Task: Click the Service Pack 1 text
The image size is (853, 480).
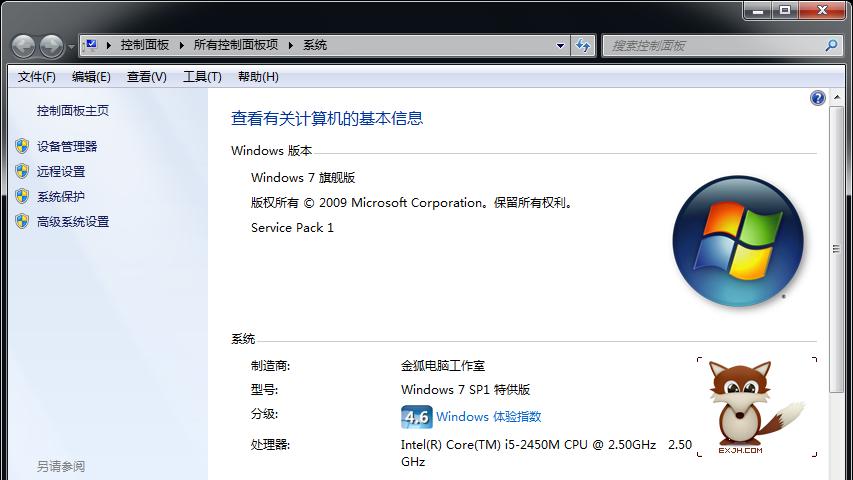Action: [x=292, y=227]
